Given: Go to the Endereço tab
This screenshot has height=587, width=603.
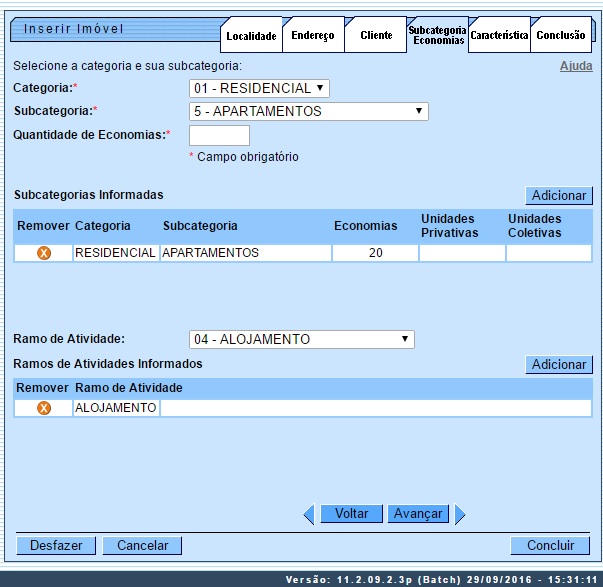Looking at the screenshot, I should coord(313,36).
